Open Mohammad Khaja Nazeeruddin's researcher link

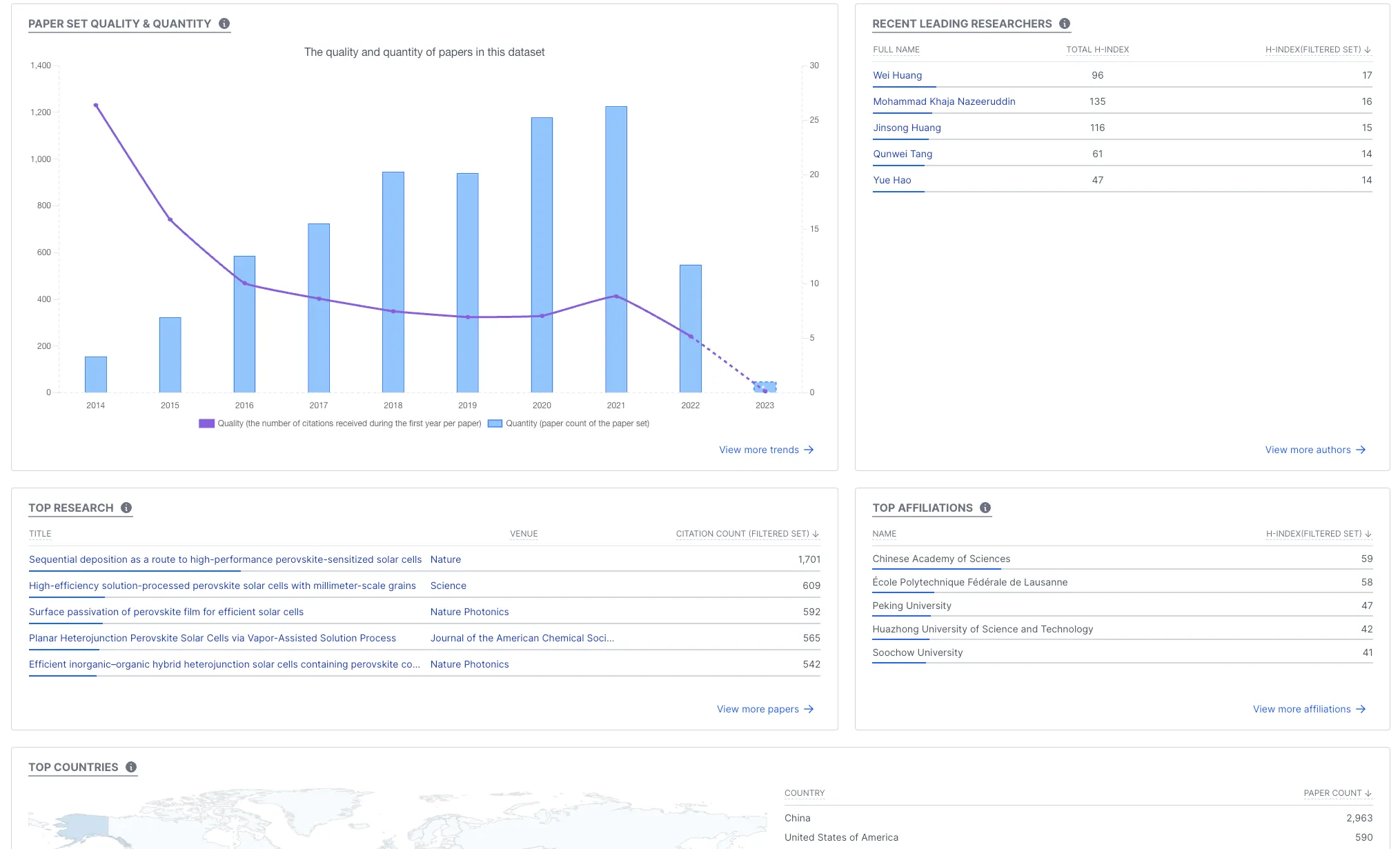[943, 101]
